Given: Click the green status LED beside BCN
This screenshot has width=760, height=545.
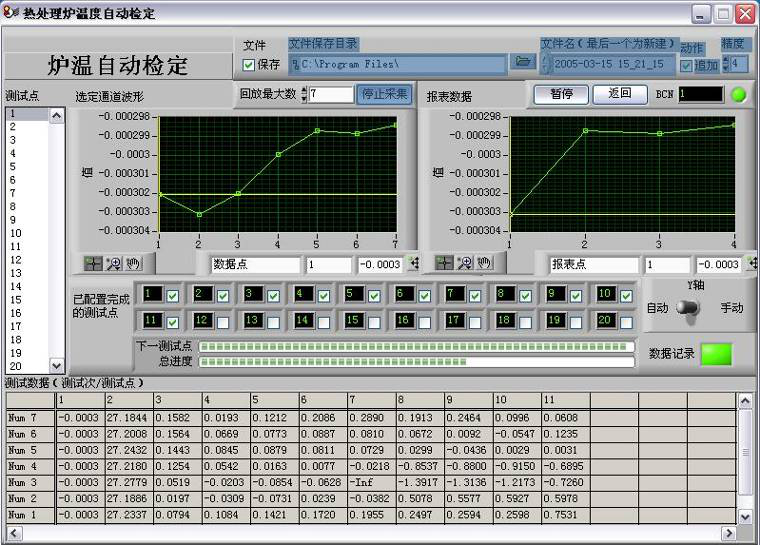Looking at the screenshot, I should (x=739, y=95).
